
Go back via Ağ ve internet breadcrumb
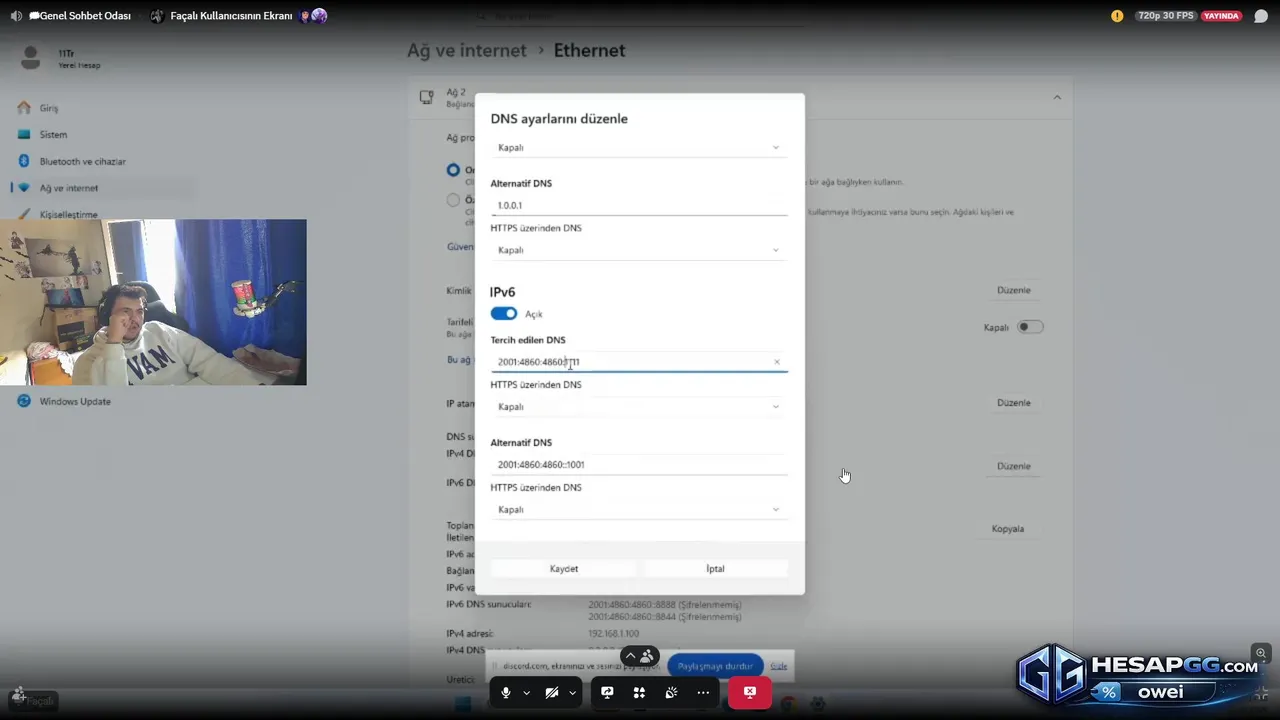click(x=466, y=50)
